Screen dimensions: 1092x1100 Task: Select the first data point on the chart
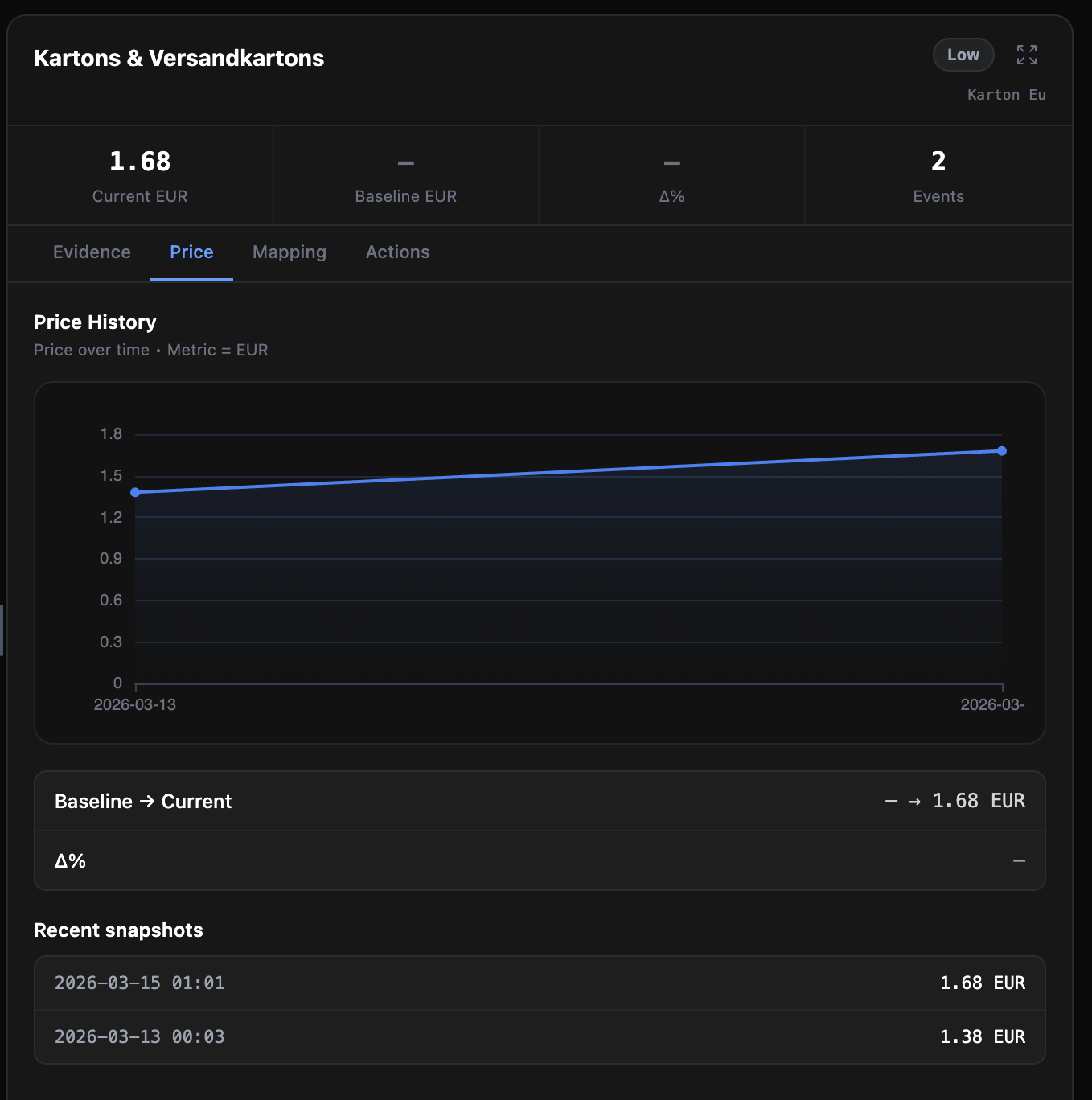(136, 492)
